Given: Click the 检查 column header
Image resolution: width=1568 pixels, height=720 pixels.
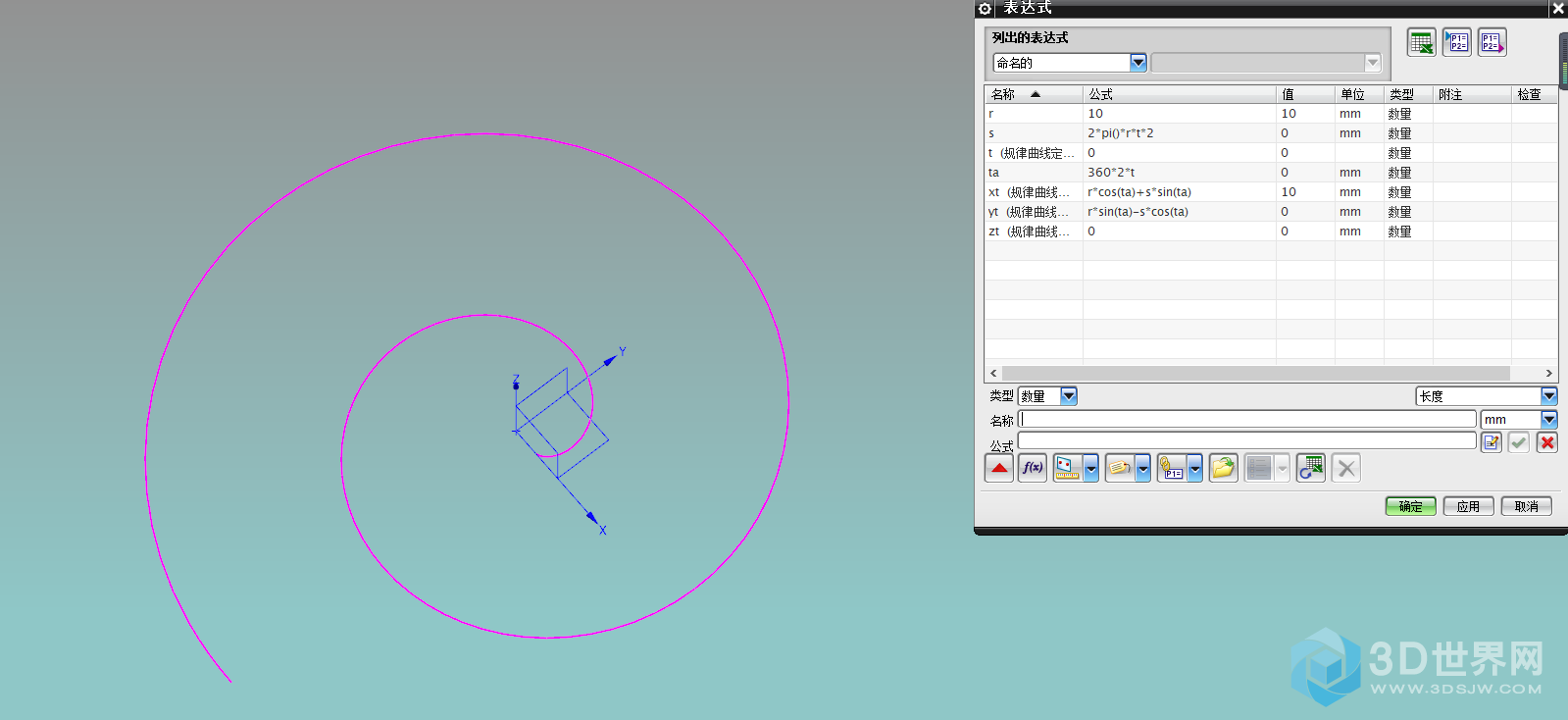Looking at the screenshot, I should click(x=1535, y=94).
